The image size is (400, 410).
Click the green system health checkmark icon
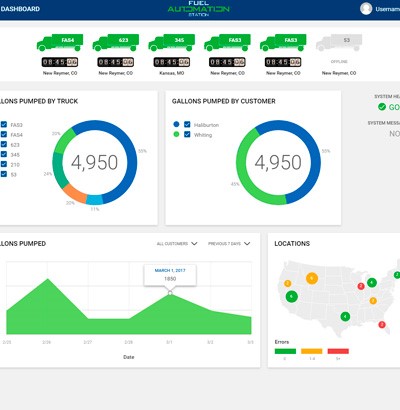(382, 107)
